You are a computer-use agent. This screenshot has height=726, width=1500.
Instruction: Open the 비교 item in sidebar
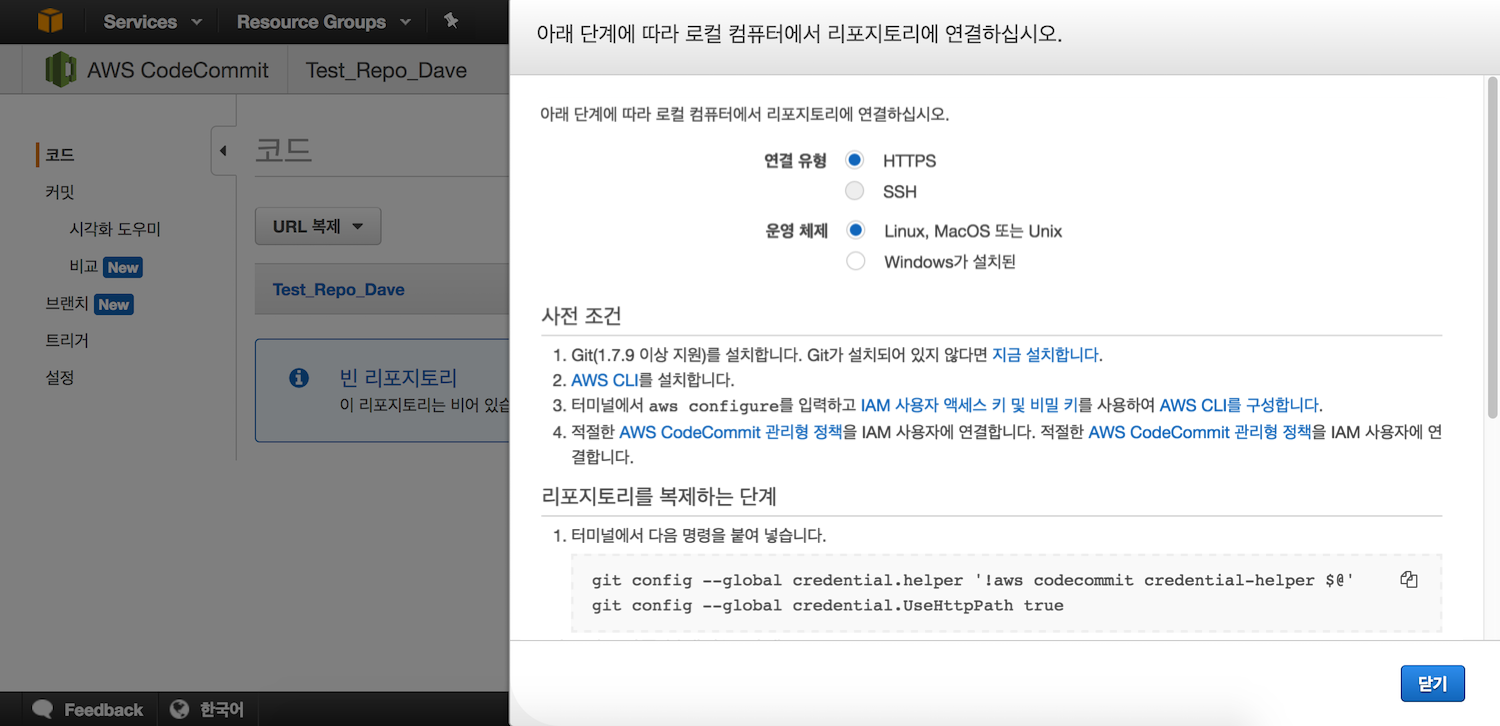[x=83, y=267]
